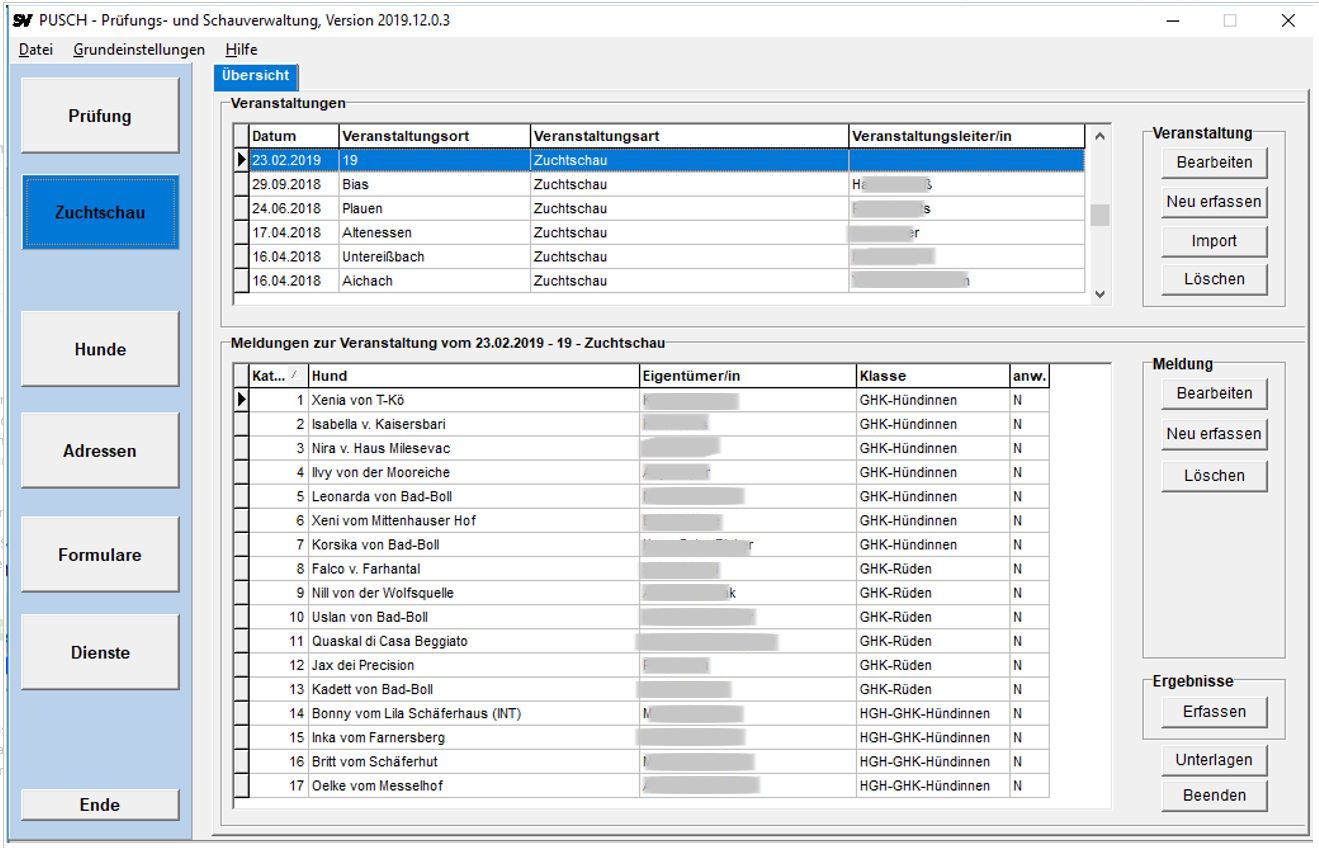Screen dimensions: 1319x848
Task: Open the Hilfe menu
Action: [x=241, y=49]
